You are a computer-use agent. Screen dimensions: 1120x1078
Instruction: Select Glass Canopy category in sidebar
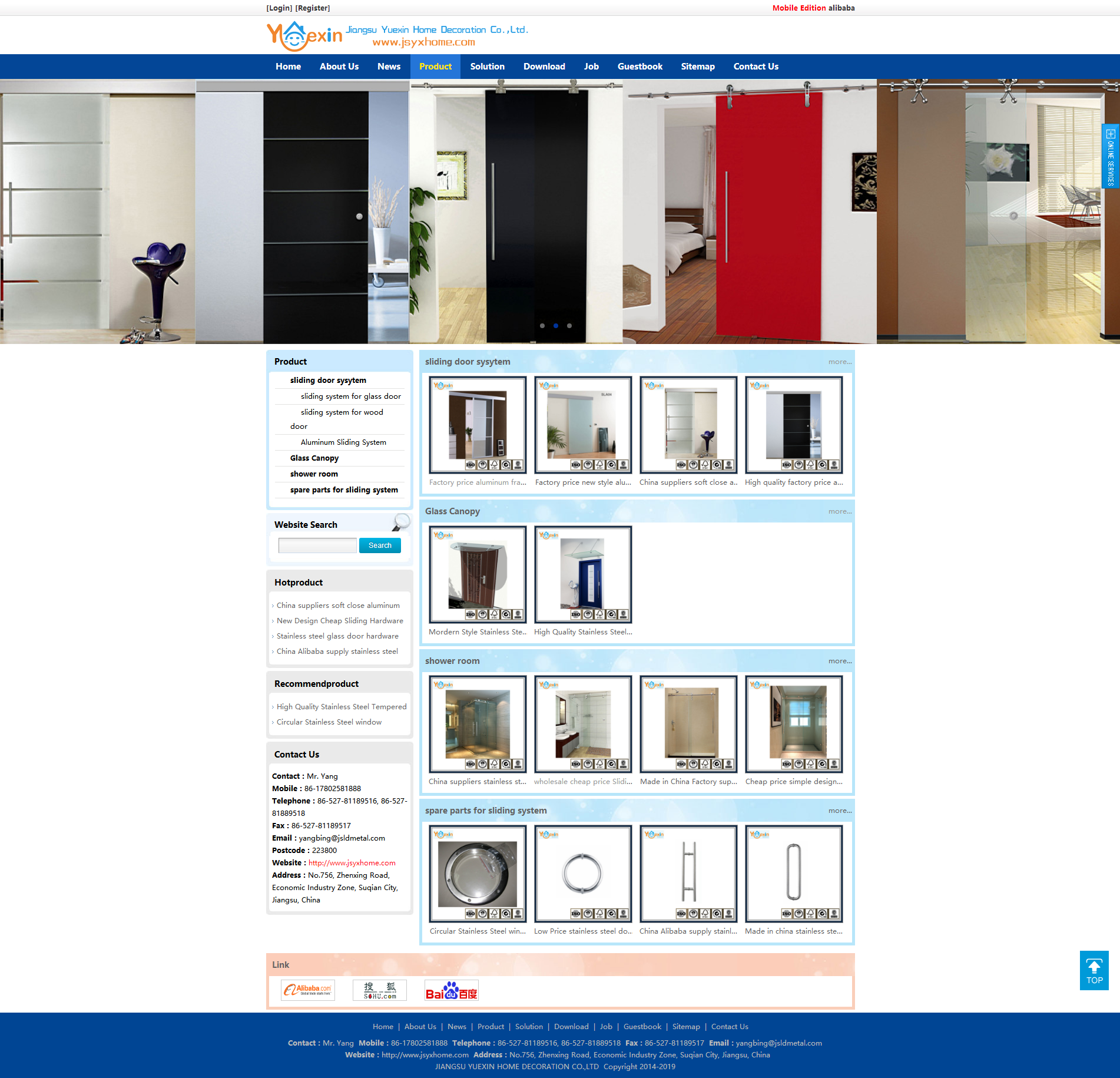[314, 458]
